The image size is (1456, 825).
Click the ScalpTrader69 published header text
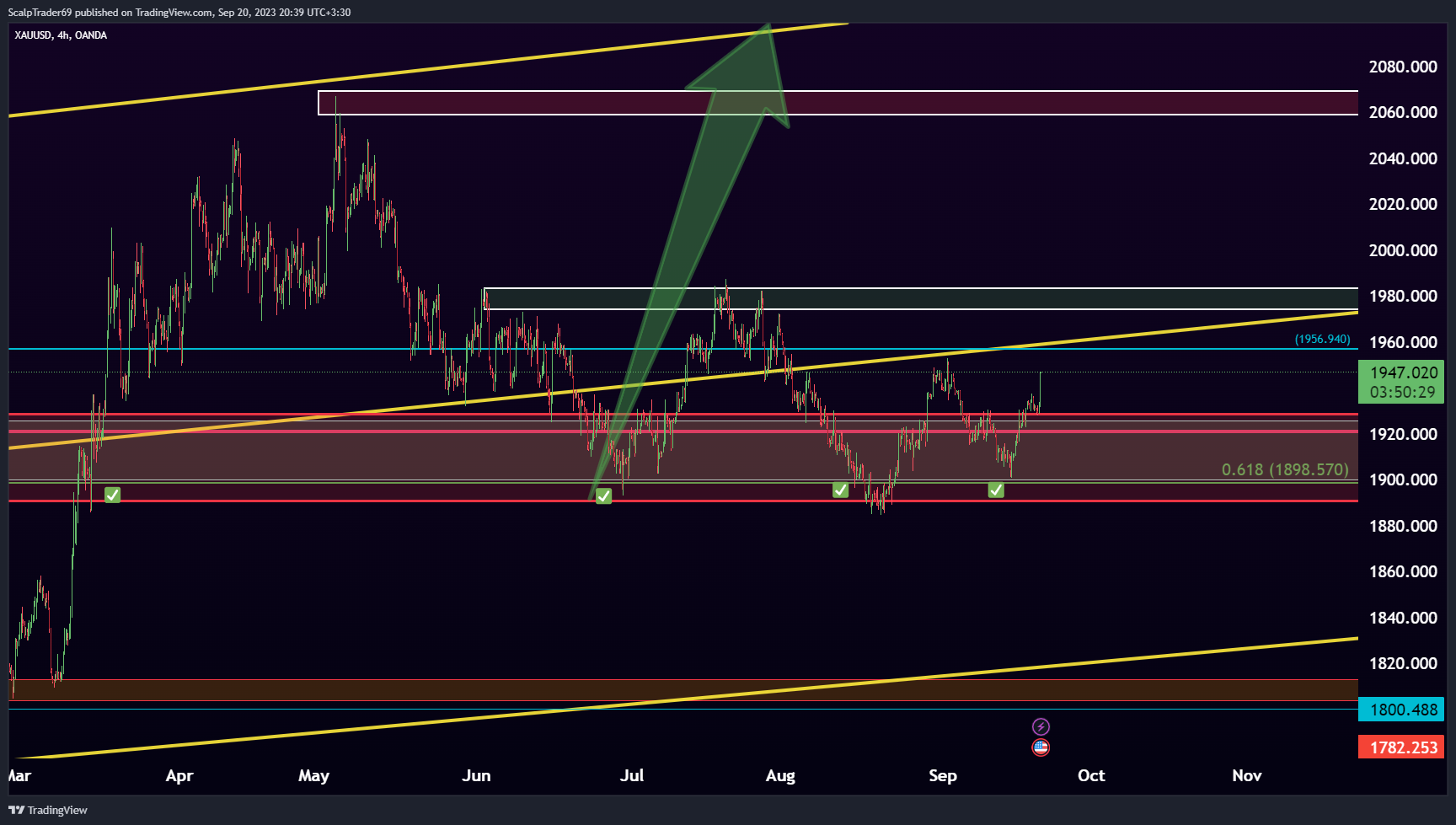tap(179, 13)
